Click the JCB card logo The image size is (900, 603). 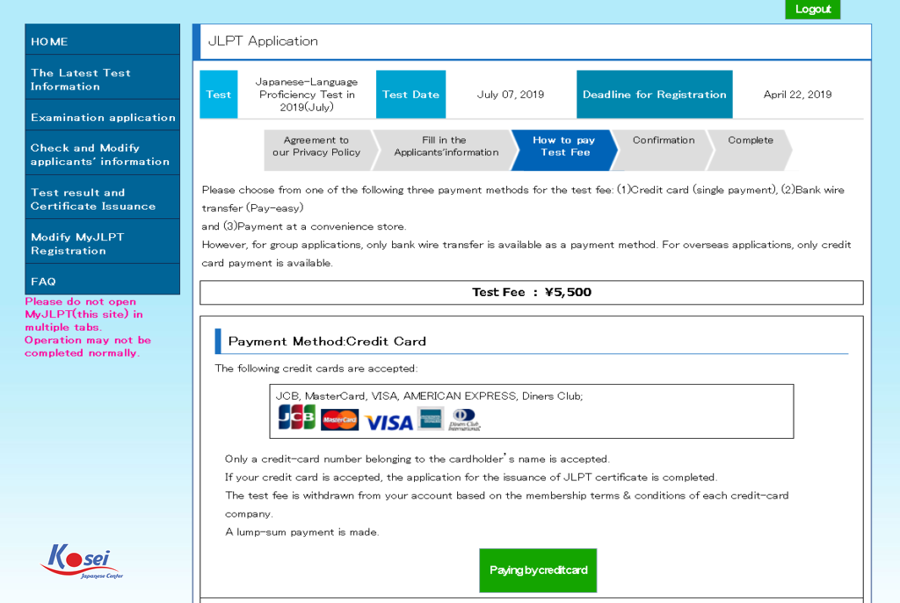tap(296, 418)
